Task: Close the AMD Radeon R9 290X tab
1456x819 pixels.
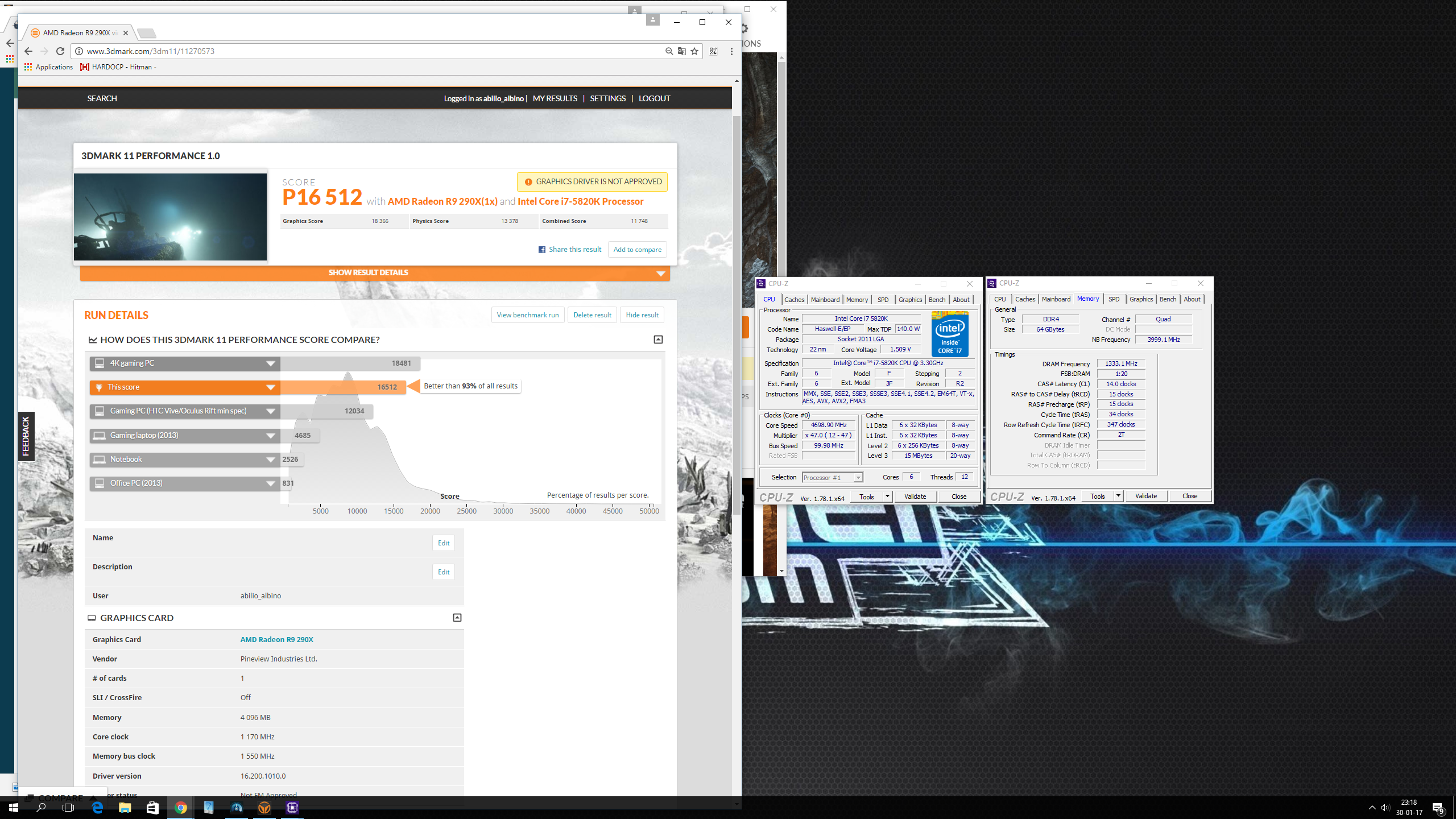Action: [x=126, y=33]
